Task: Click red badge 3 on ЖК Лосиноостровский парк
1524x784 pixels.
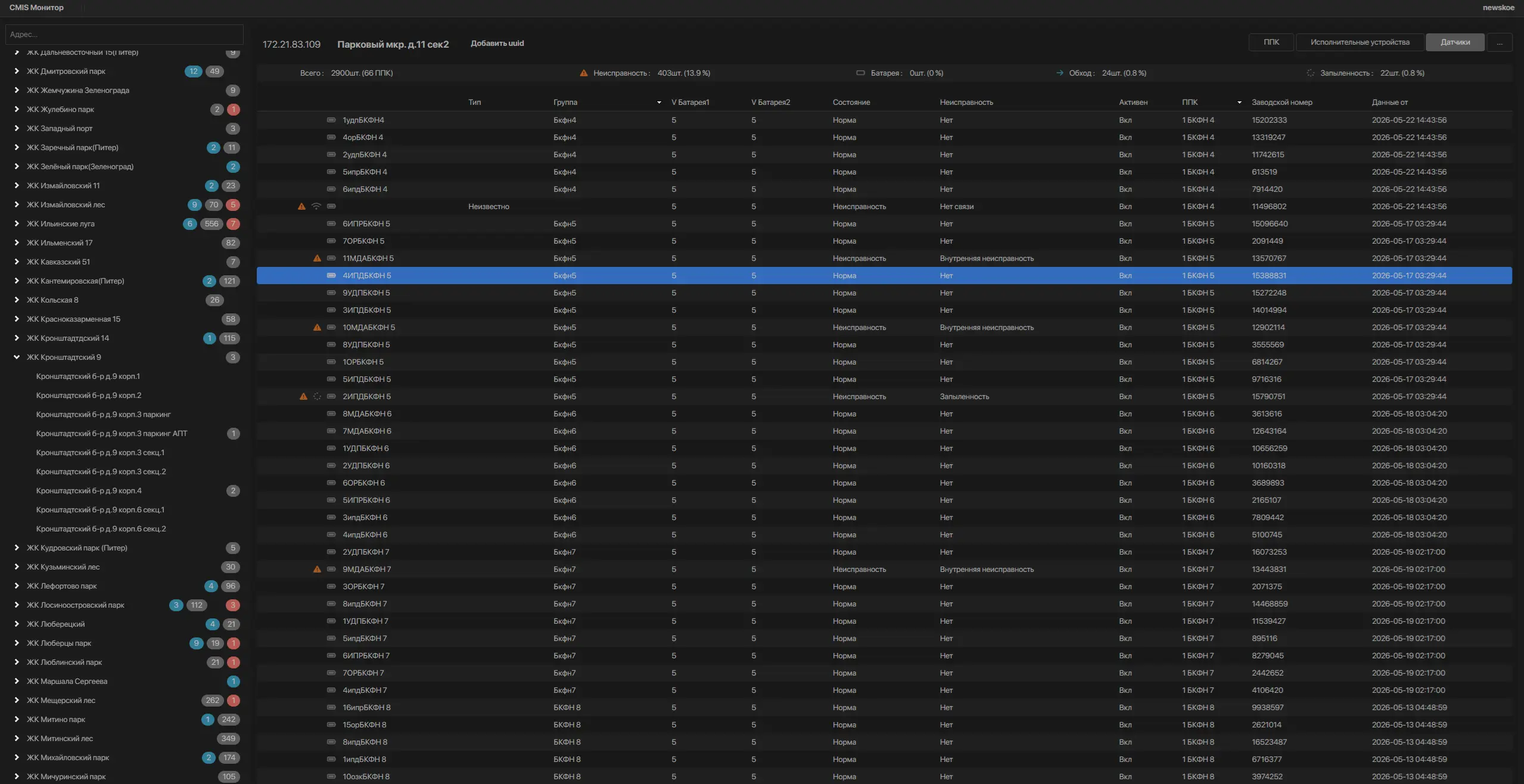Action: (x=233, y=605)
